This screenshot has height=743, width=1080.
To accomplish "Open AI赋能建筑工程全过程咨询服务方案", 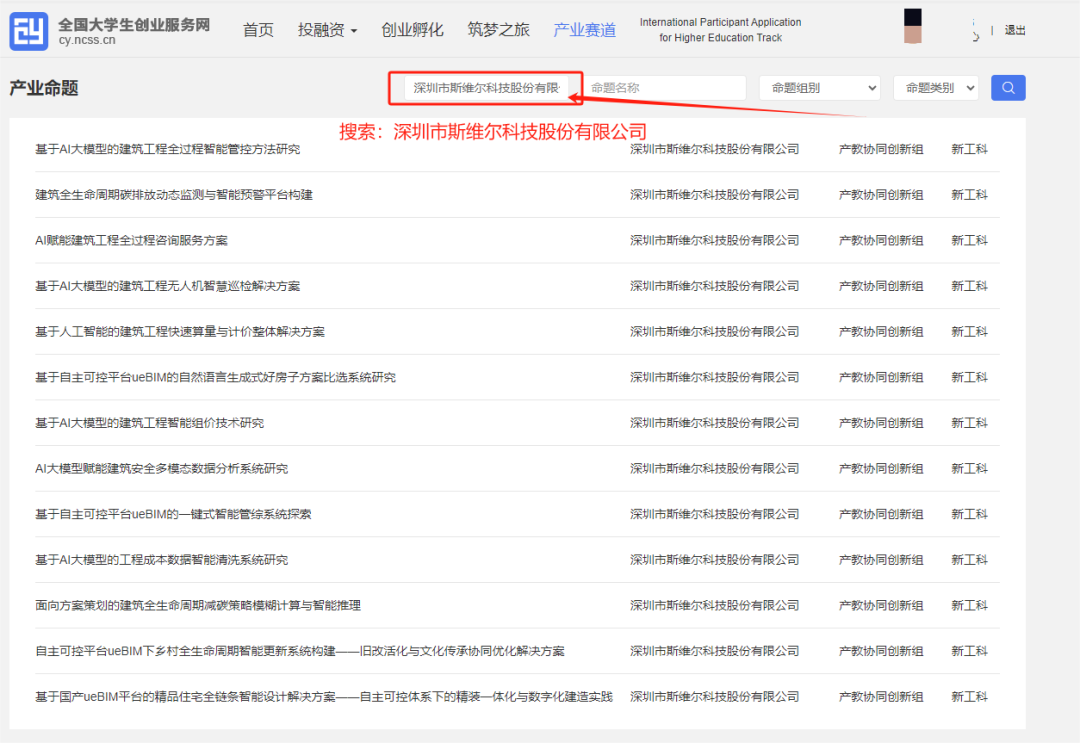I will point(131,240).
